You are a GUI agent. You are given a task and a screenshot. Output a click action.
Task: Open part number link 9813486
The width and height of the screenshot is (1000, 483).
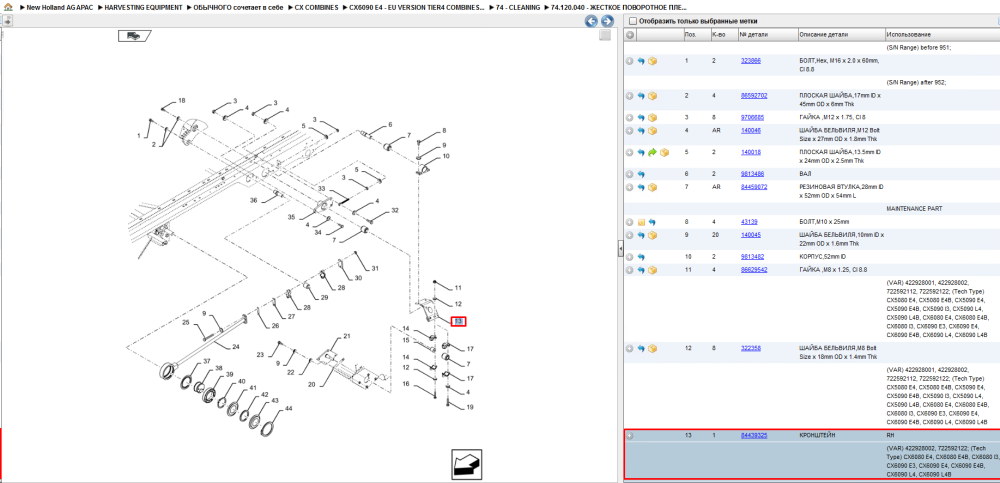point(752,174)
